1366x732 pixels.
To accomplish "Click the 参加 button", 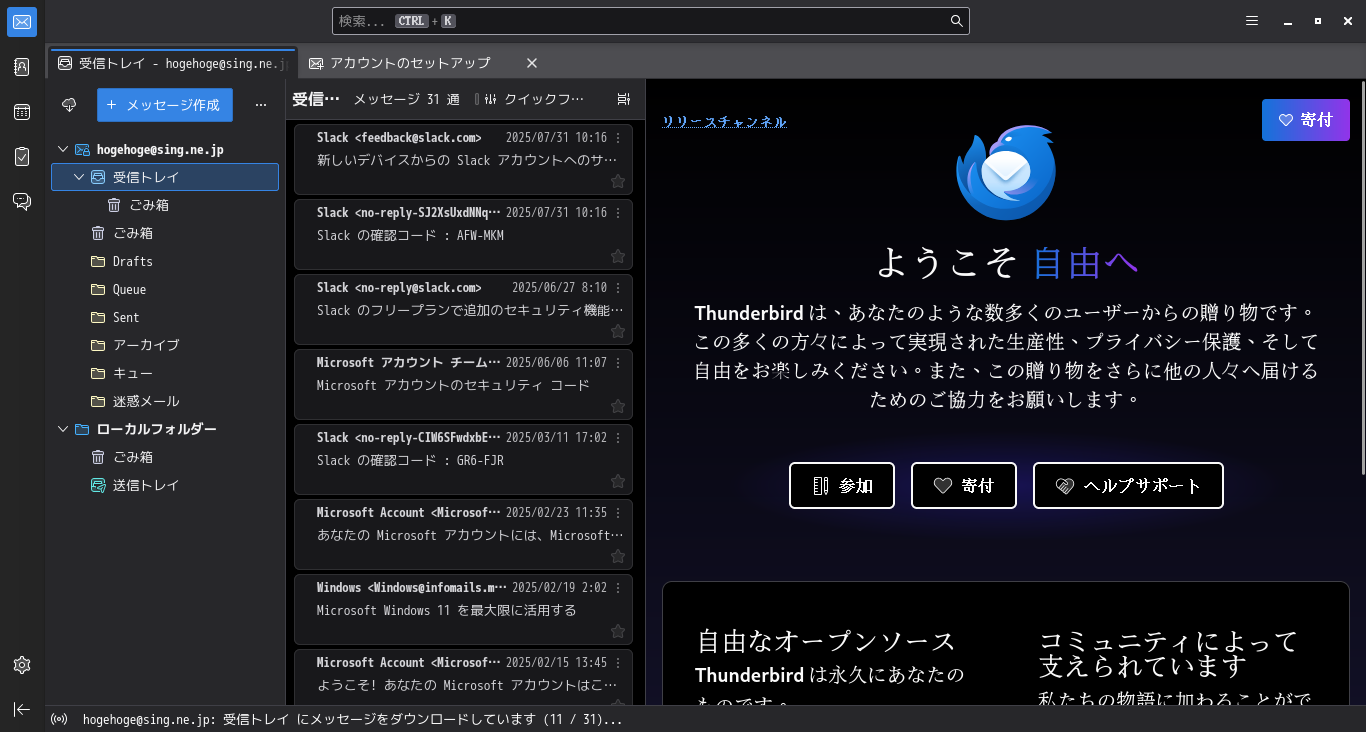I will point(842,486).
